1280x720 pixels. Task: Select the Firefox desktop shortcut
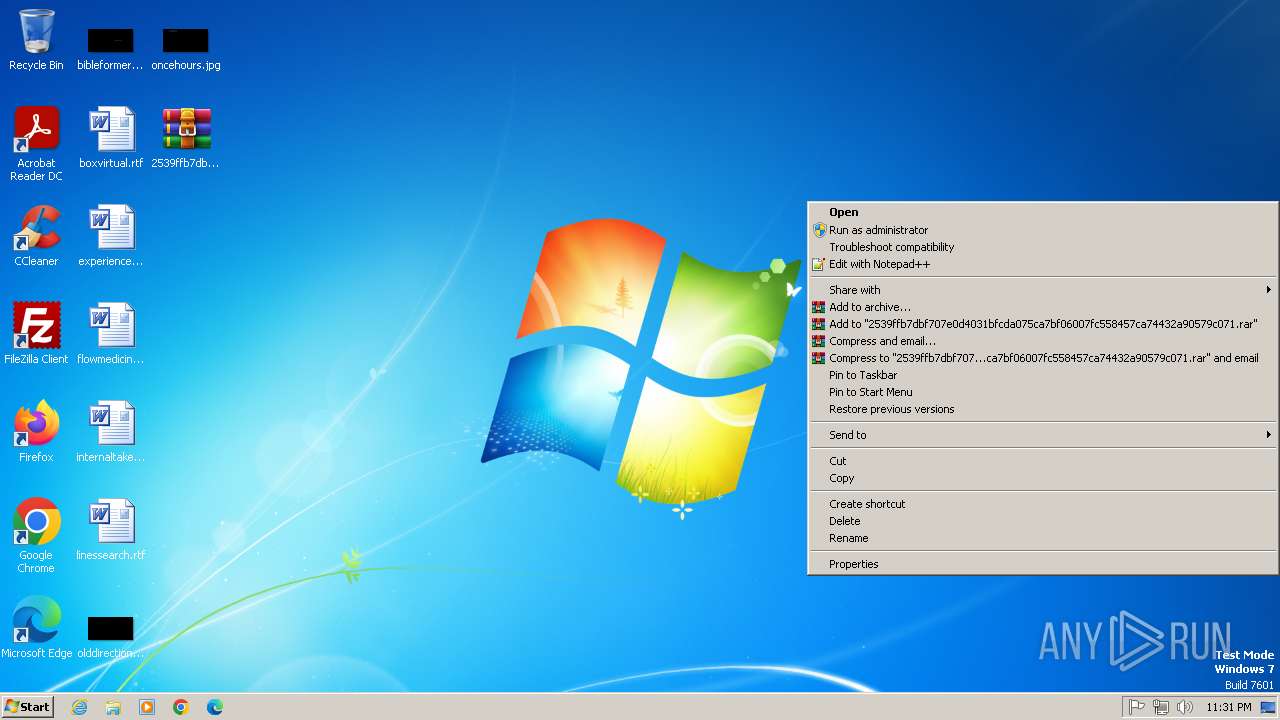click(36, 432)
